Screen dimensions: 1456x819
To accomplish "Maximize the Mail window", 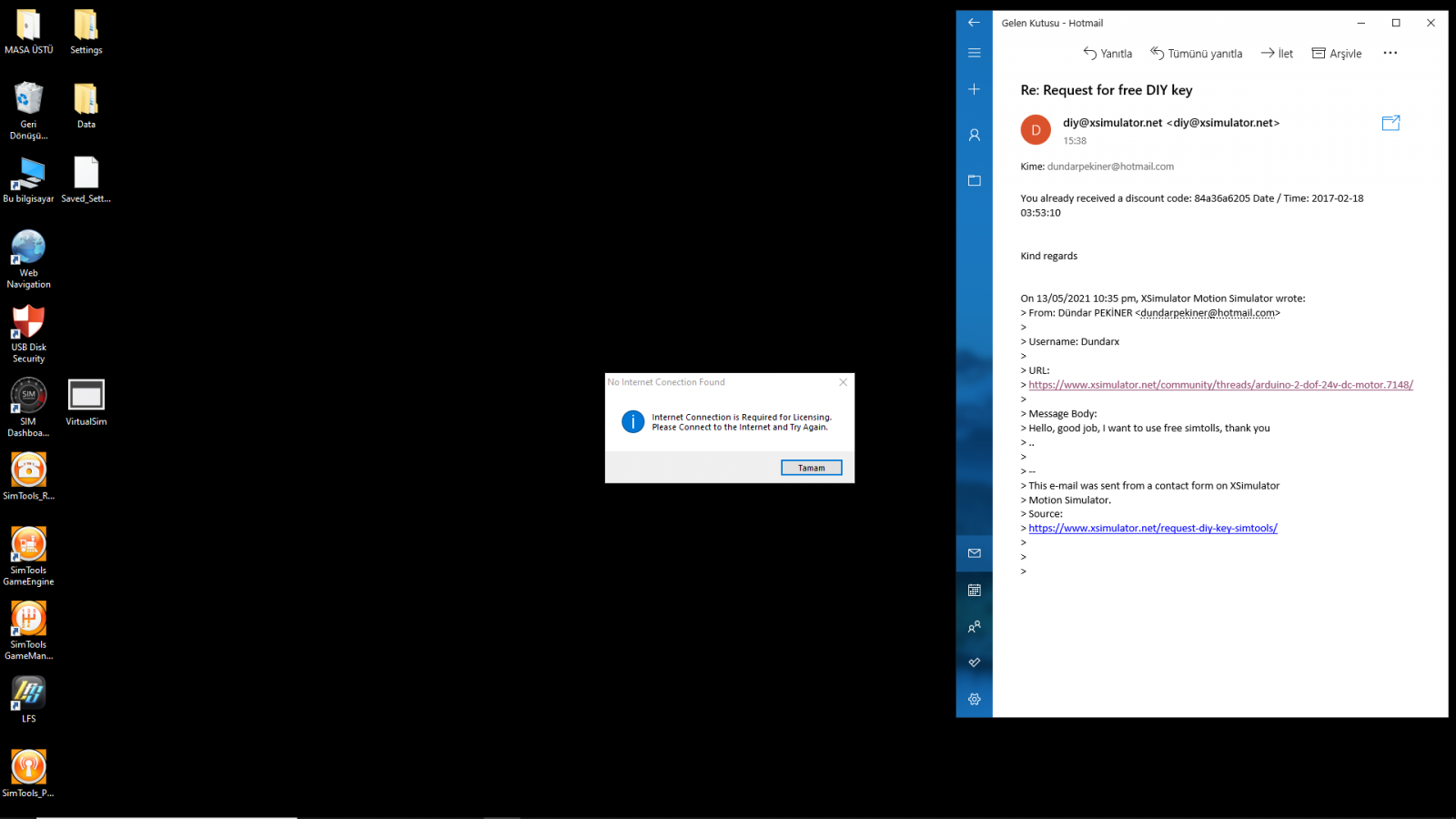I will [1396, 23].
